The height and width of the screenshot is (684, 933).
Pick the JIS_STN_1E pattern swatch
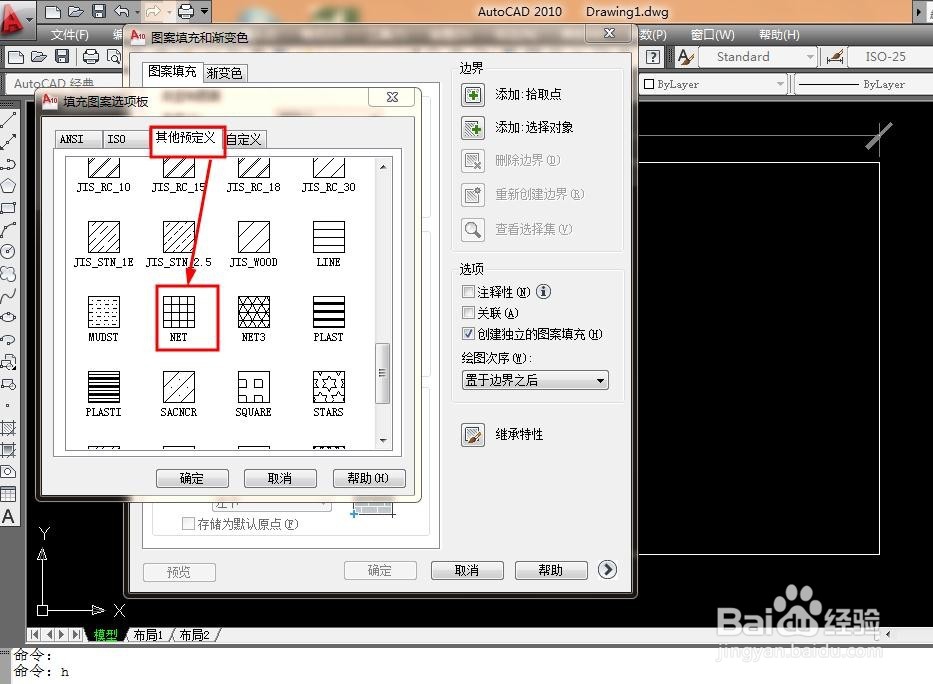click(x=104, y=237)
